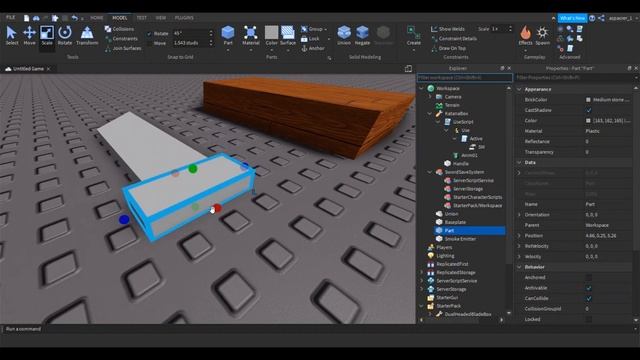Expand the ServerScriptService node

[x=421, y=281]
